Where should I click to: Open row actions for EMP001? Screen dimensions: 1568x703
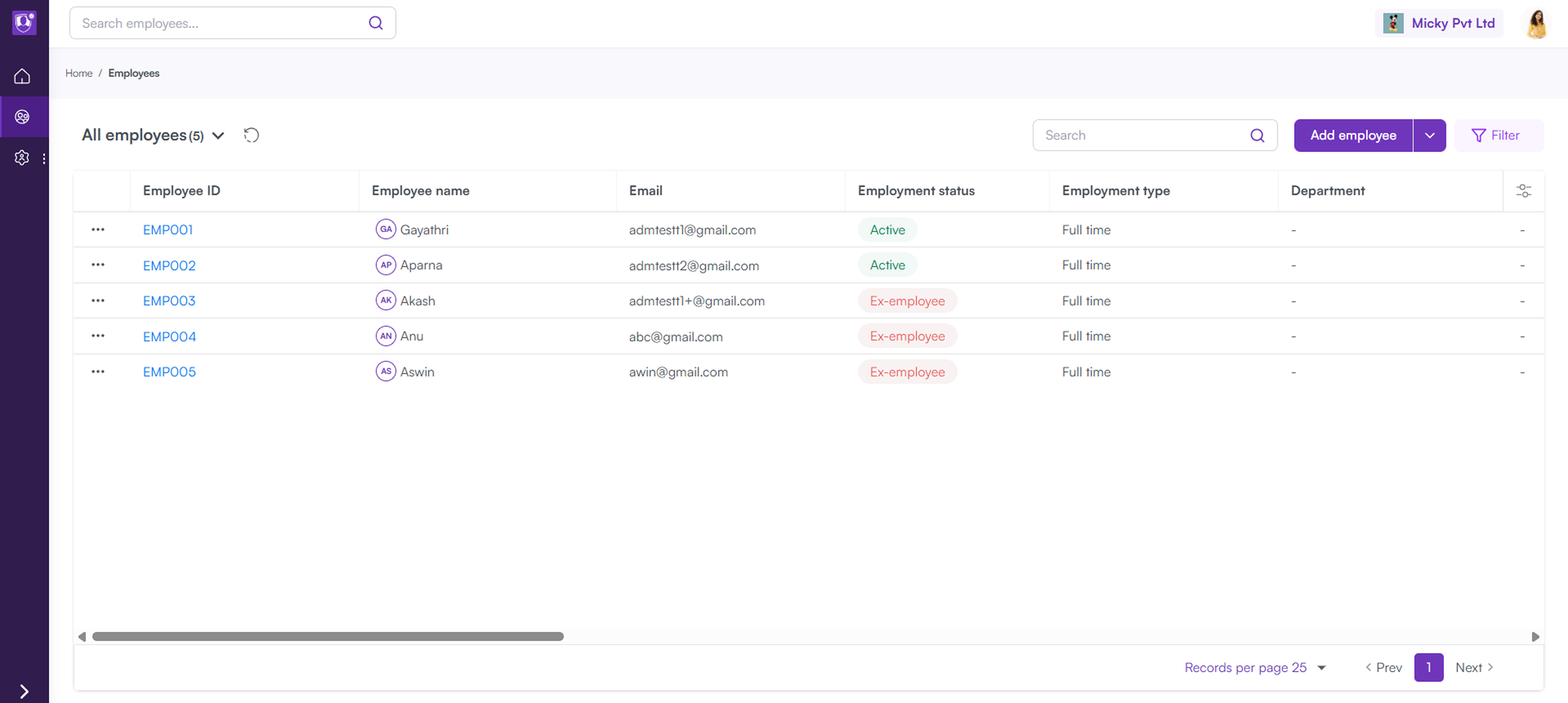click(98, 229)
